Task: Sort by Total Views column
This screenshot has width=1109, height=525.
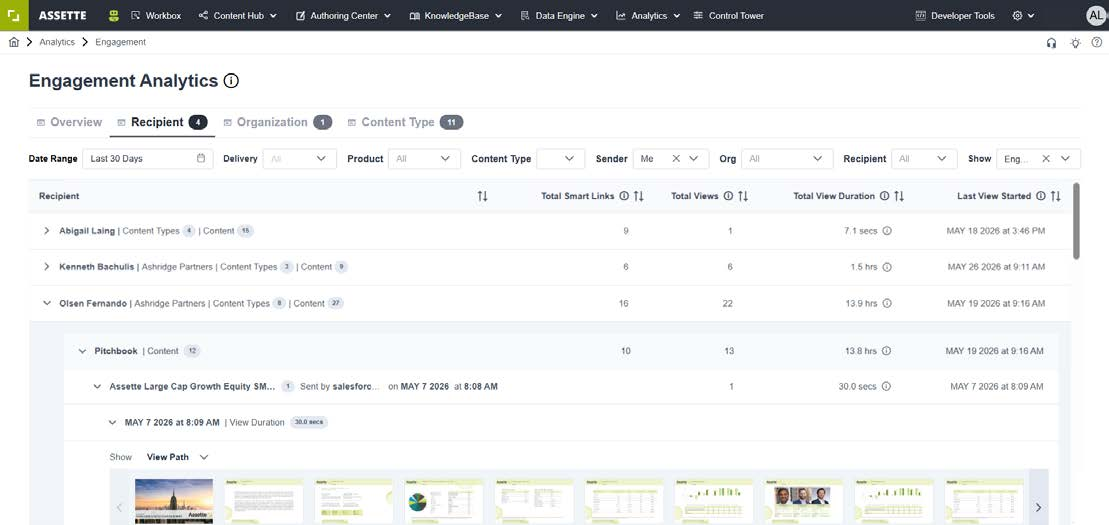Action: [743, 196]
